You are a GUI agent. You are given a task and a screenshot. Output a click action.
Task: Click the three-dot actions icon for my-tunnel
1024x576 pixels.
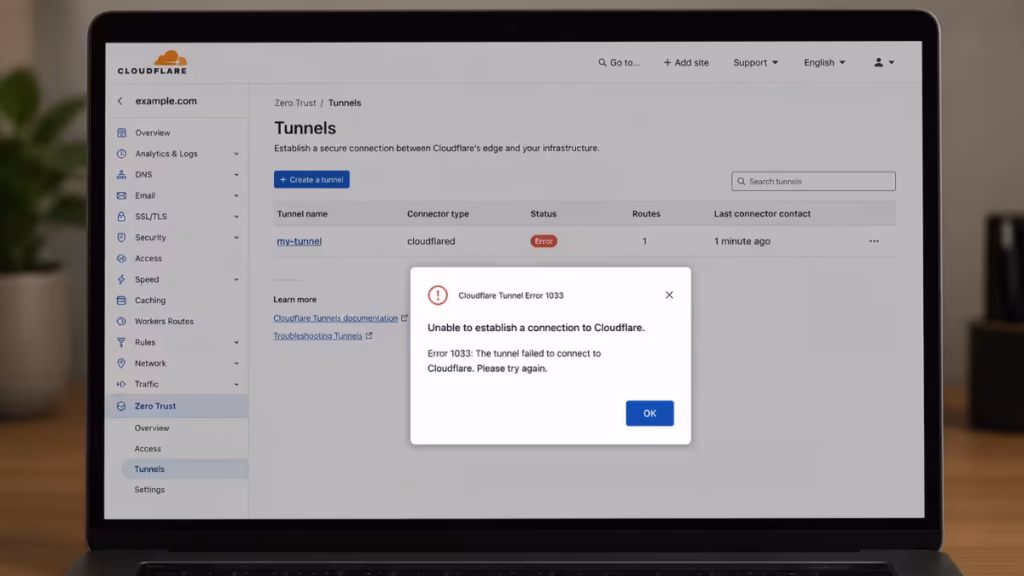pos(874,241)
